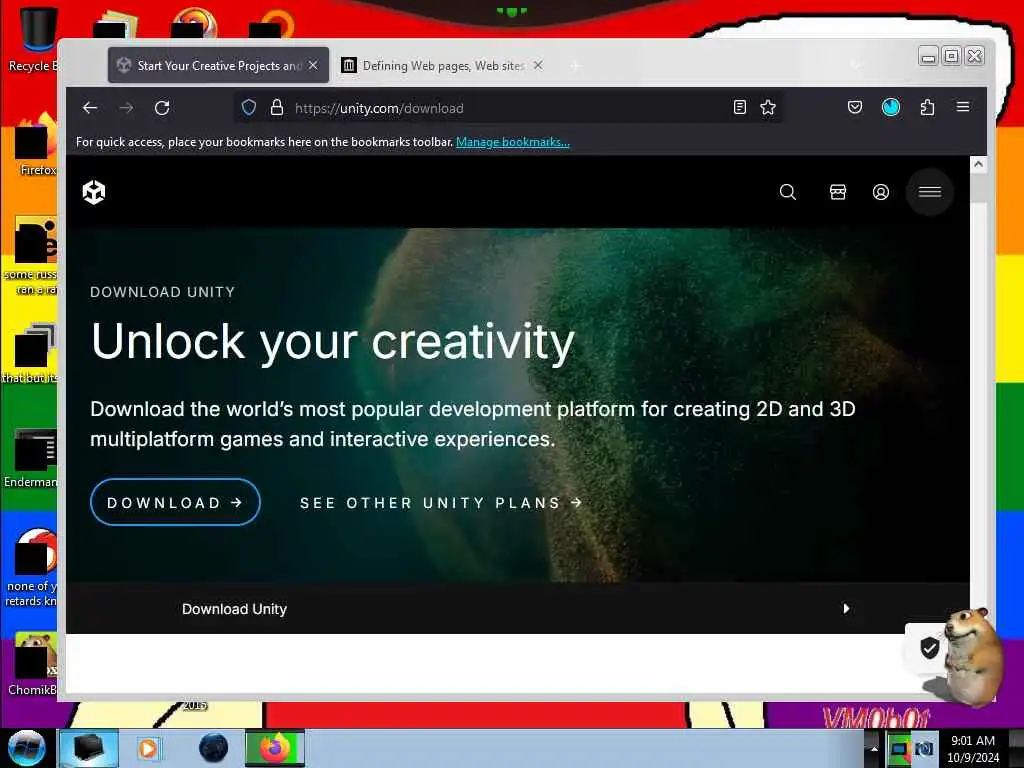Image resolution: width=1024 pixels, height=768 pixels.
Task: Bookmark this page with the star
Action: point(768,107)
